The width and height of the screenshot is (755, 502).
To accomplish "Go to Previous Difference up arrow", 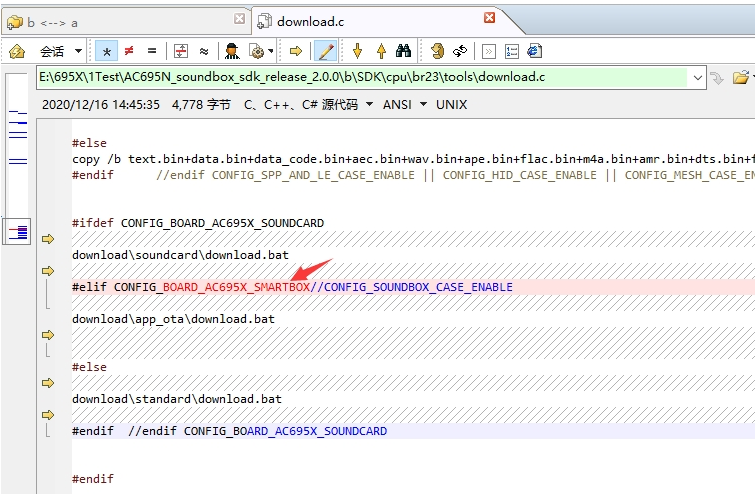I will click(x=381, y=51).
